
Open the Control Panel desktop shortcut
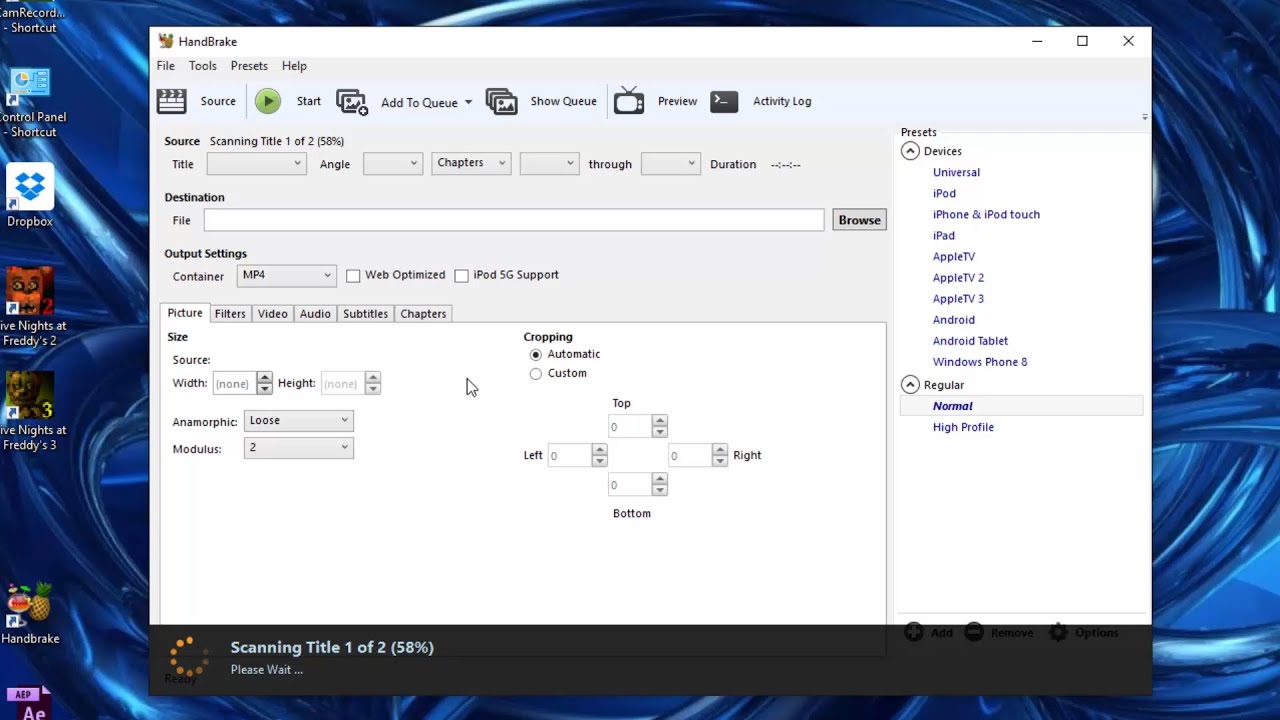click(30, 103)
